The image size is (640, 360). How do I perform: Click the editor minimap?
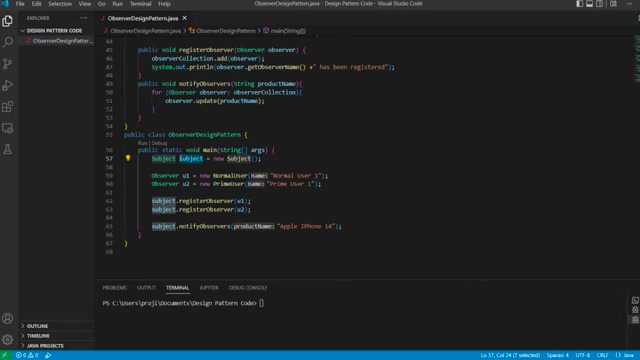[x=637, y=59]
